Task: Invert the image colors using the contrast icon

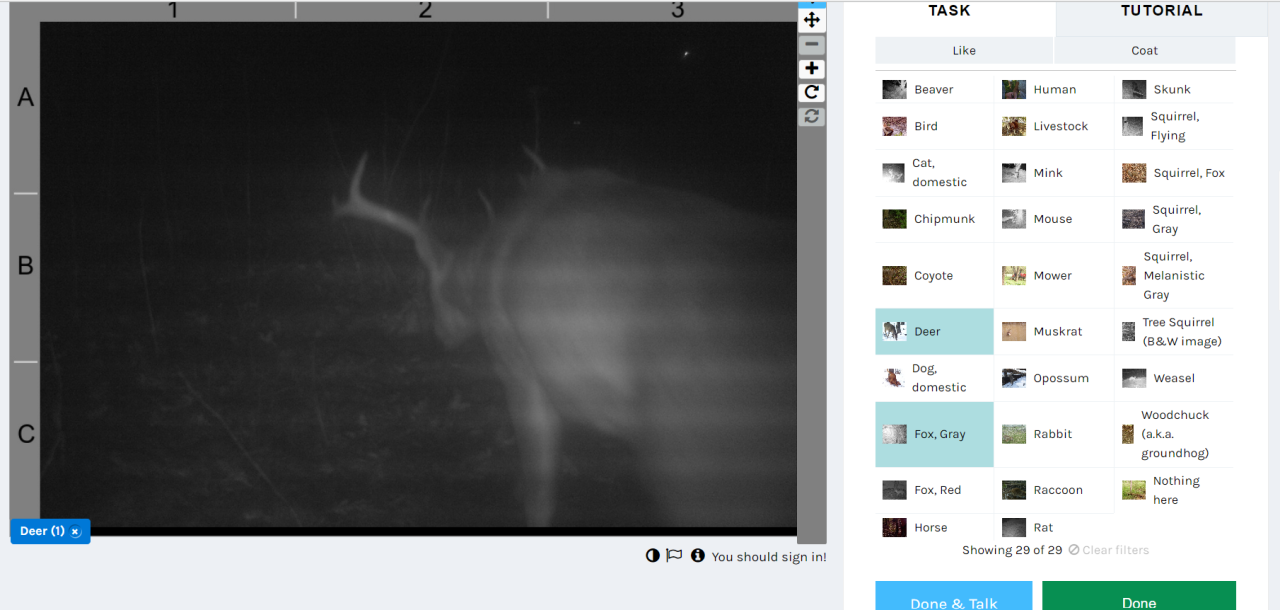Action: tap(653, 556)
